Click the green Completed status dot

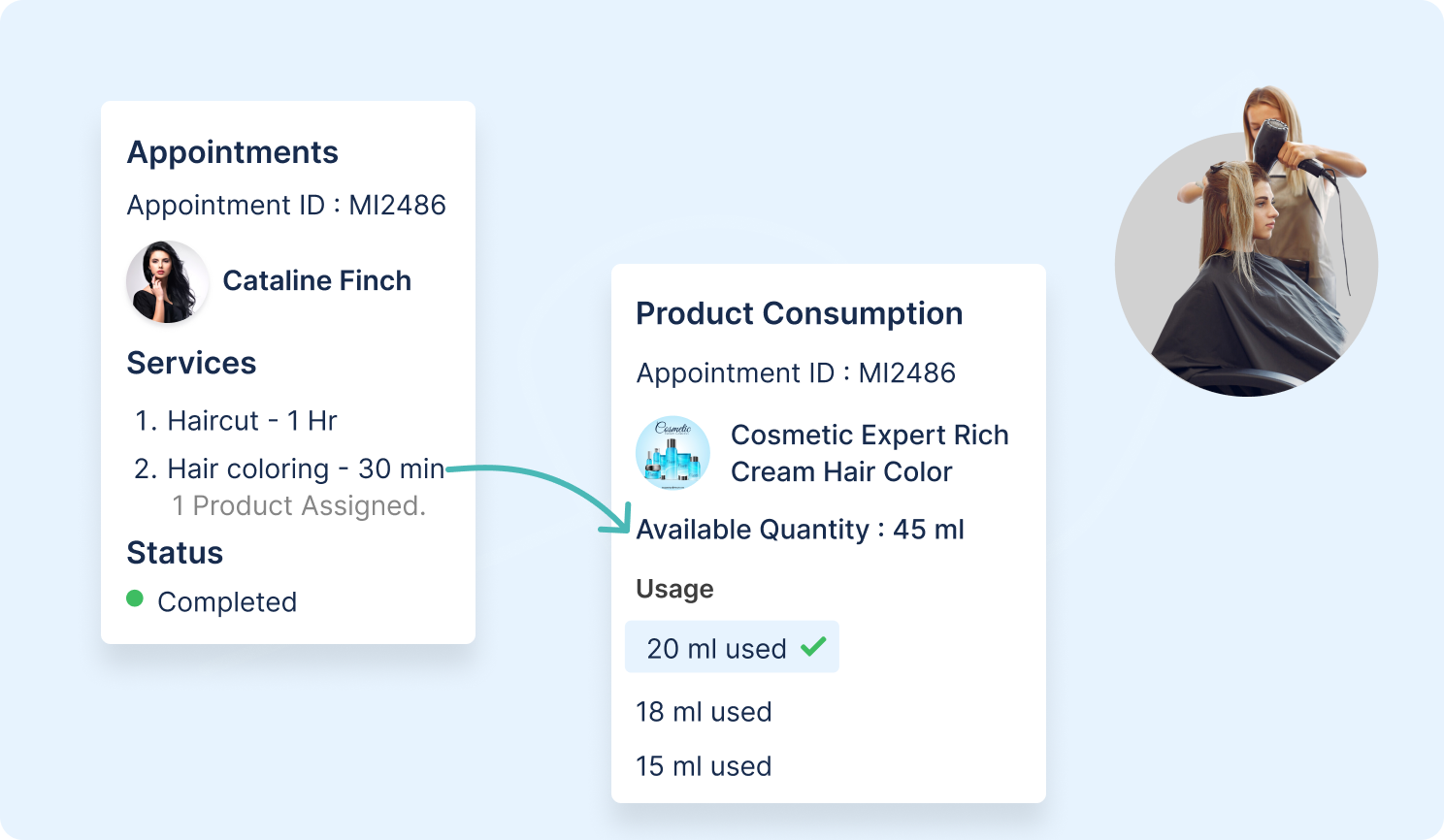(137, 601)
